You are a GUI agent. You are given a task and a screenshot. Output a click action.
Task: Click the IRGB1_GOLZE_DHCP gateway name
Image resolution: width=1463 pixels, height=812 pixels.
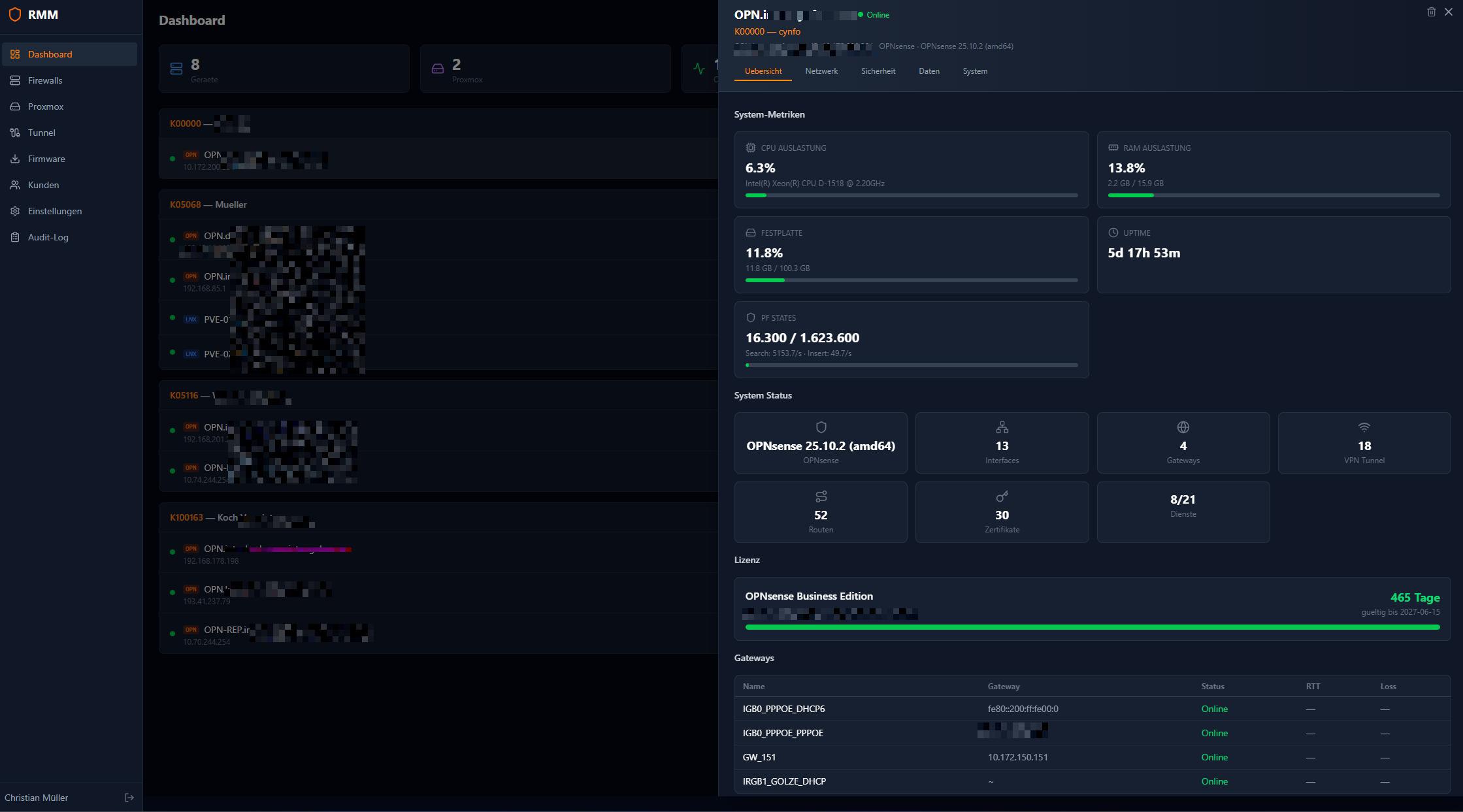tap(784, 781)
